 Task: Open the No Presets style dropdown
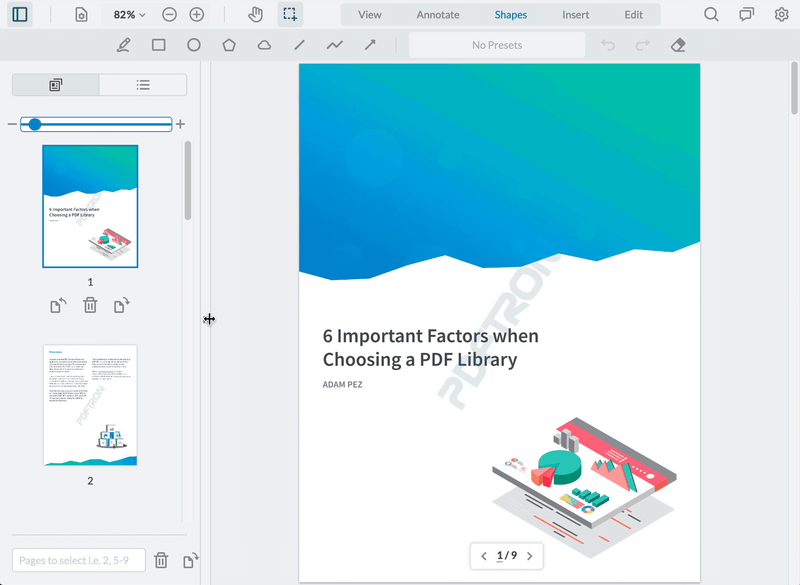497,45
